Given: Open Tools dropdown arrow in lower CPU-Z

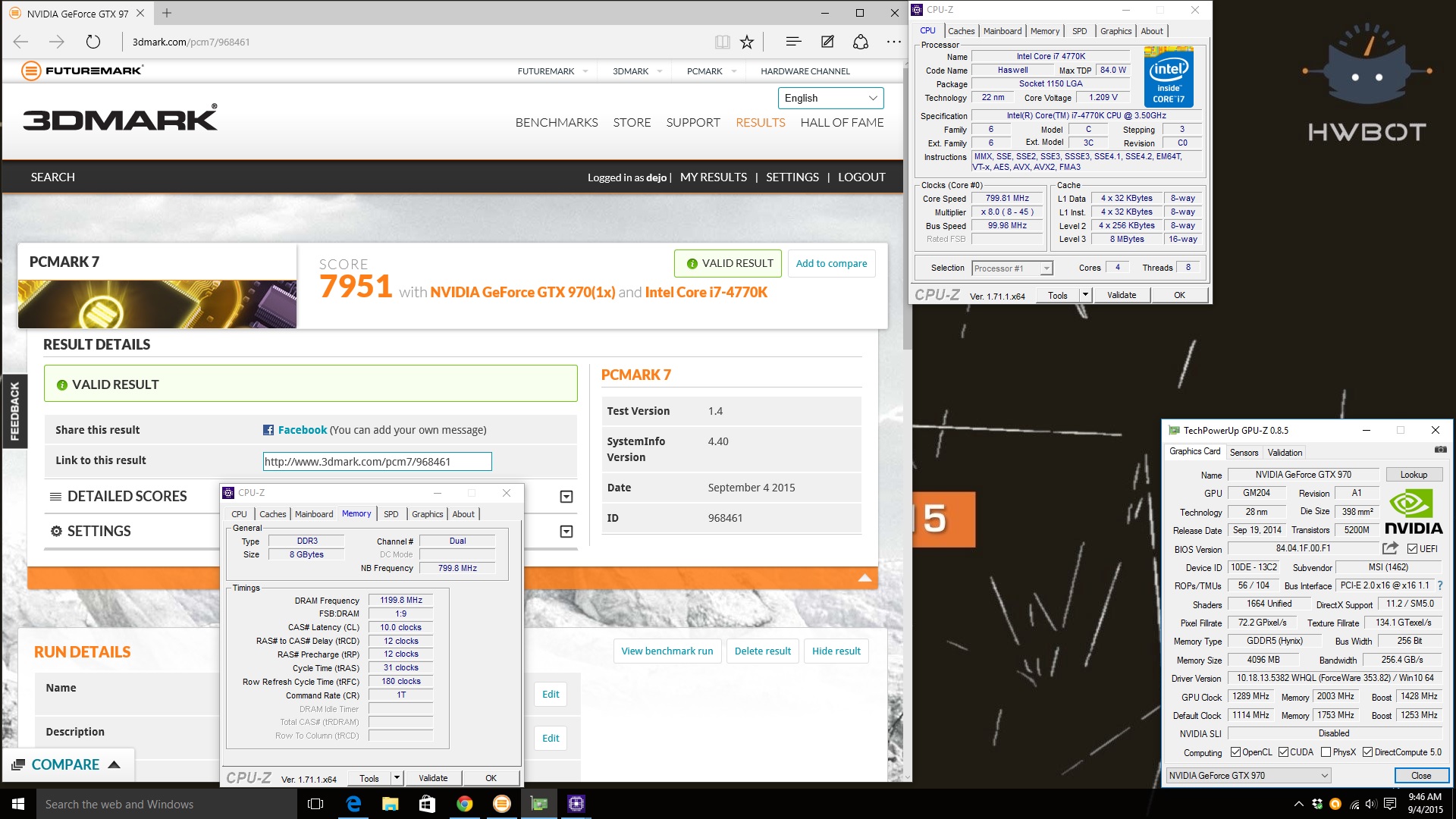Looking at the screenshot, I should 397,778.
